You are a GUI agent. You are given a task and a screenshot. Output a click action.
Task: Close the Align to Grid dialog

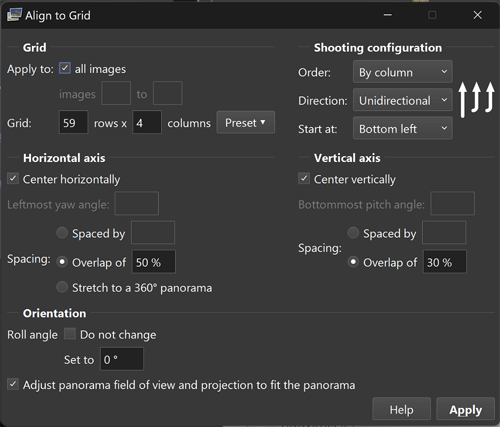478,15
